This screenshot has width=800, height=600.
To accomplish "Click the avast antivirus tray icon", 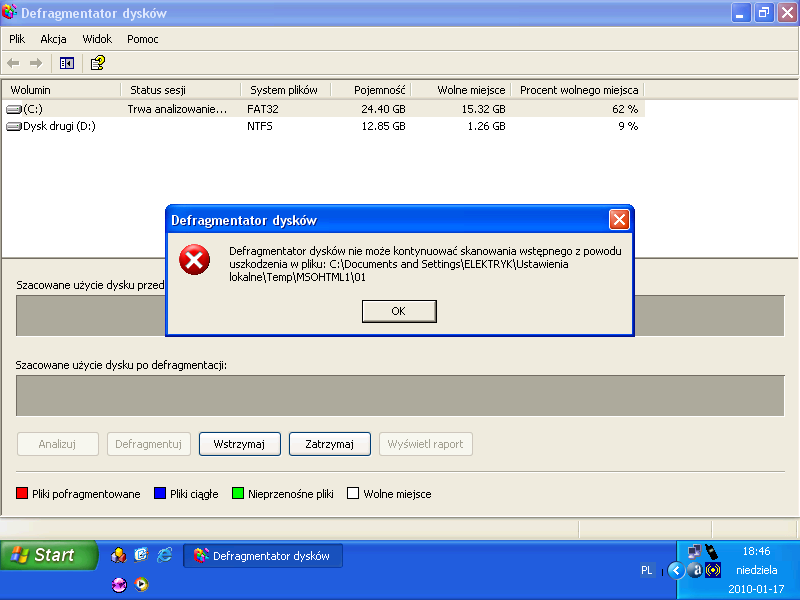I will pyautogui.click(x=695, y=570).
